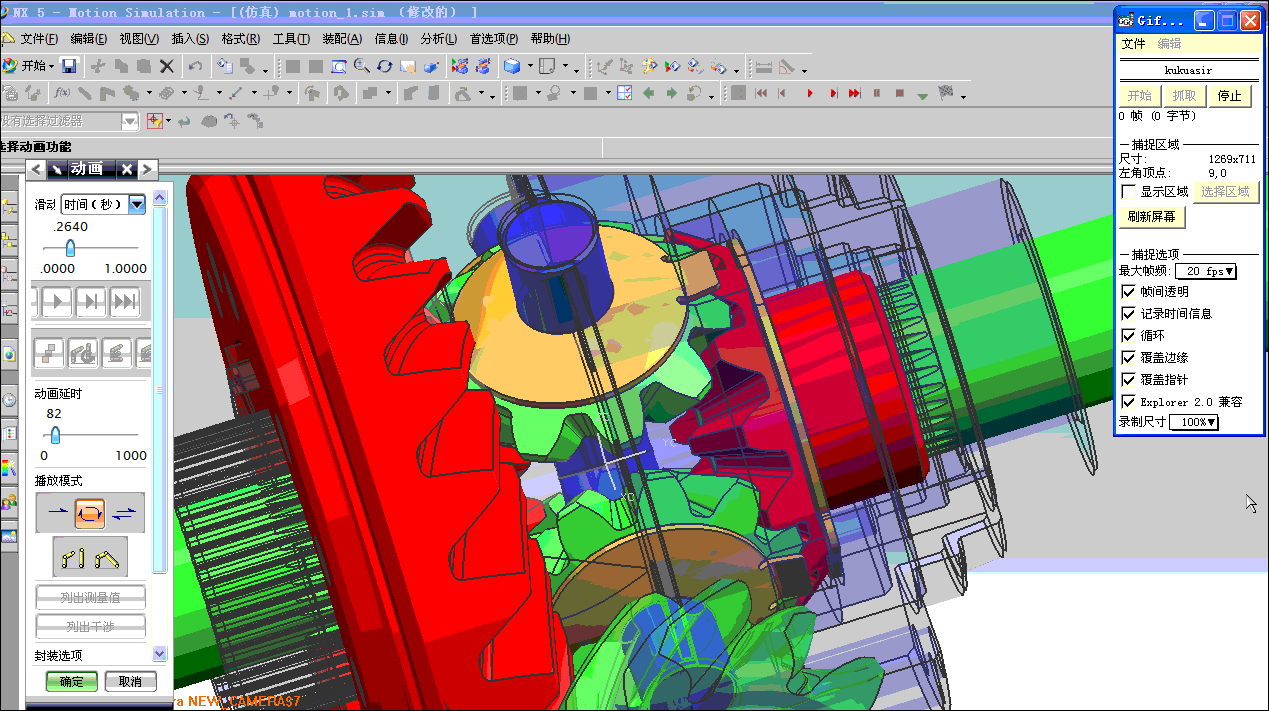Open the selection filter combo box
Viewport: 1269px width, 711px height.
(x=68, y=121)
